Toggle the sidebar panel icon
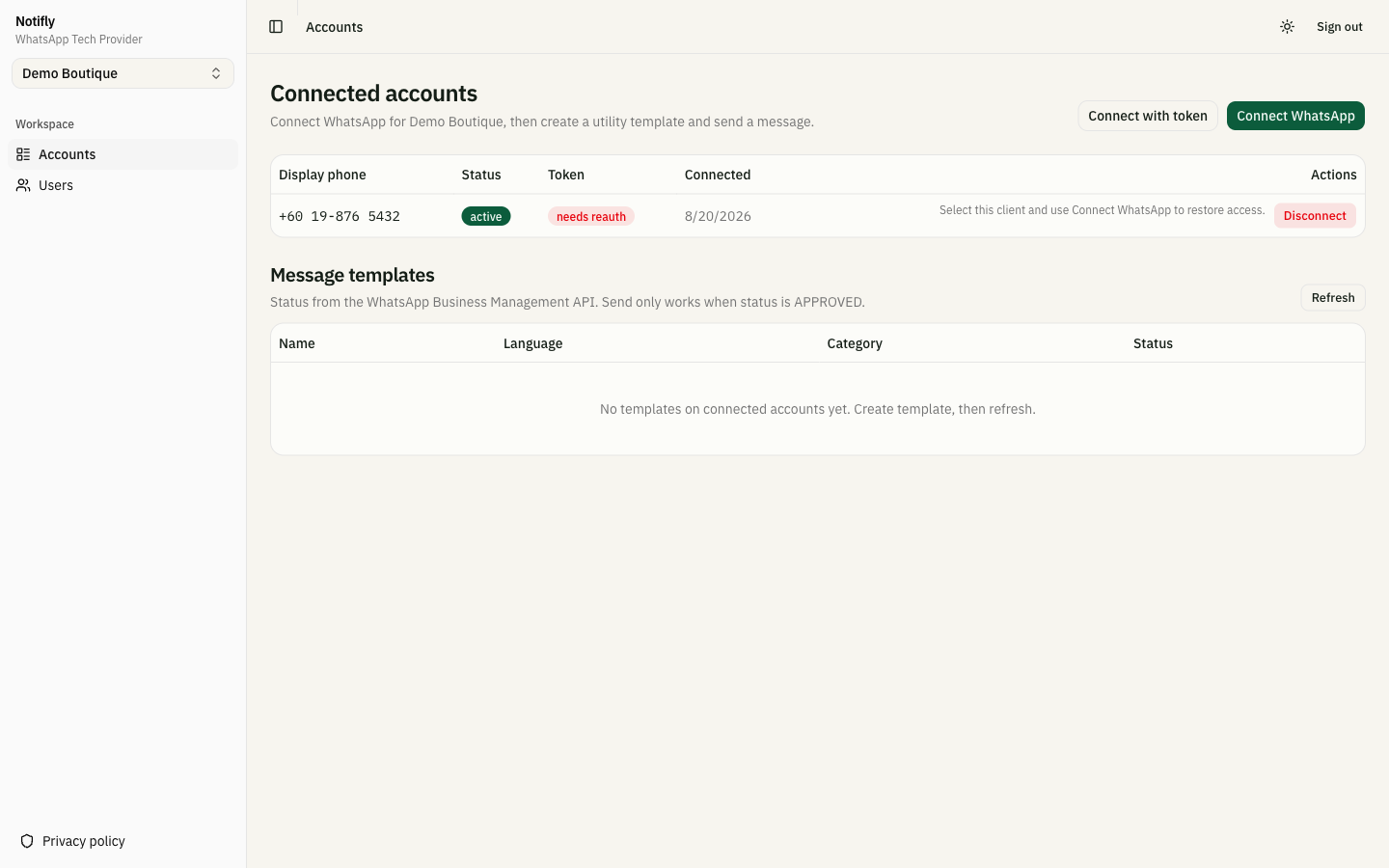The height and width of the screenshot is (868, 1389). coord(276,27)
